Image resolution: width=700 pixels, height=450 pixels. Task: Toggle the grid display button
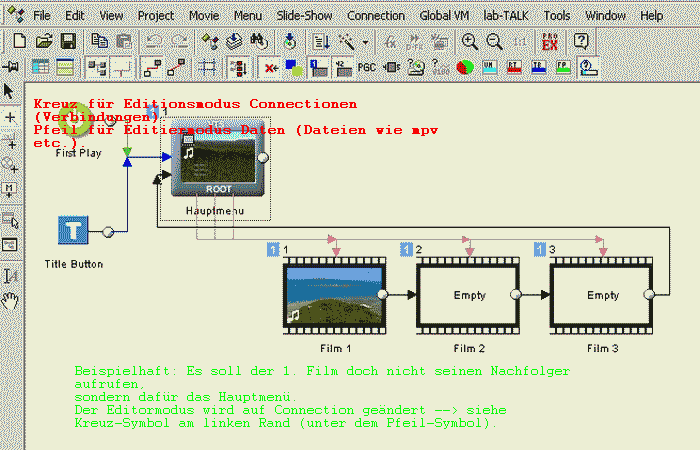208,67
